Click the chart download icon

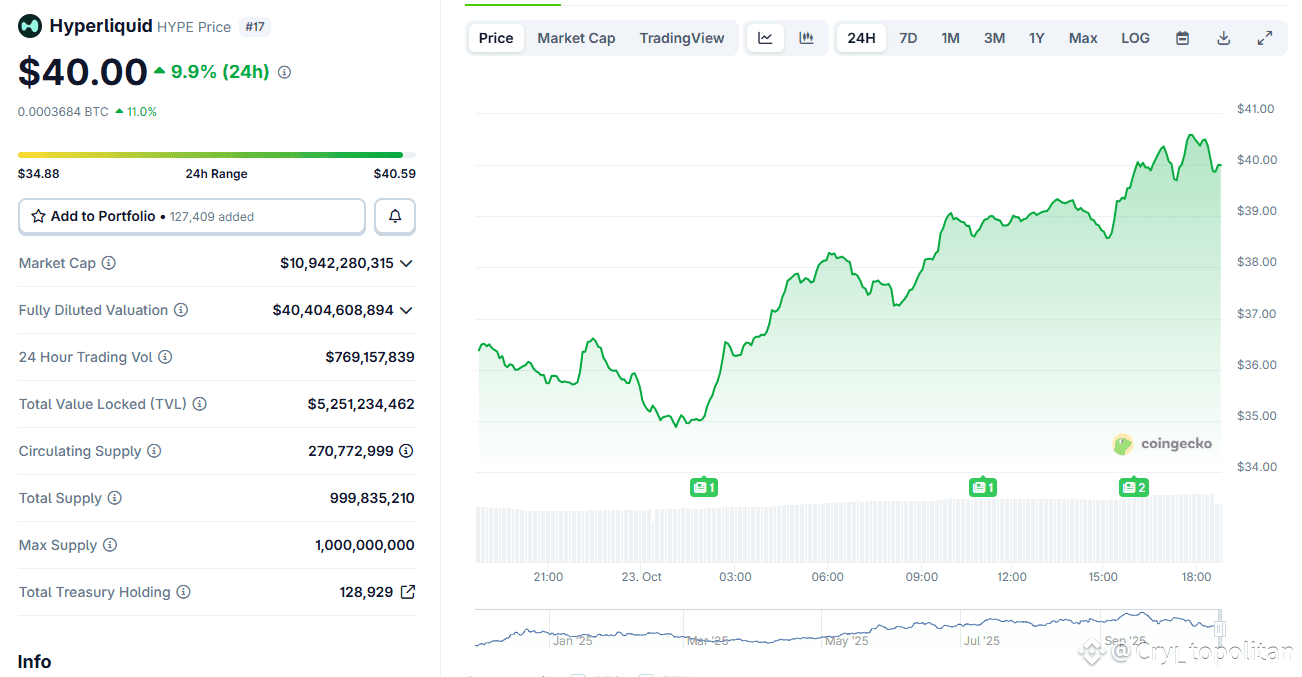[1223, 37]
